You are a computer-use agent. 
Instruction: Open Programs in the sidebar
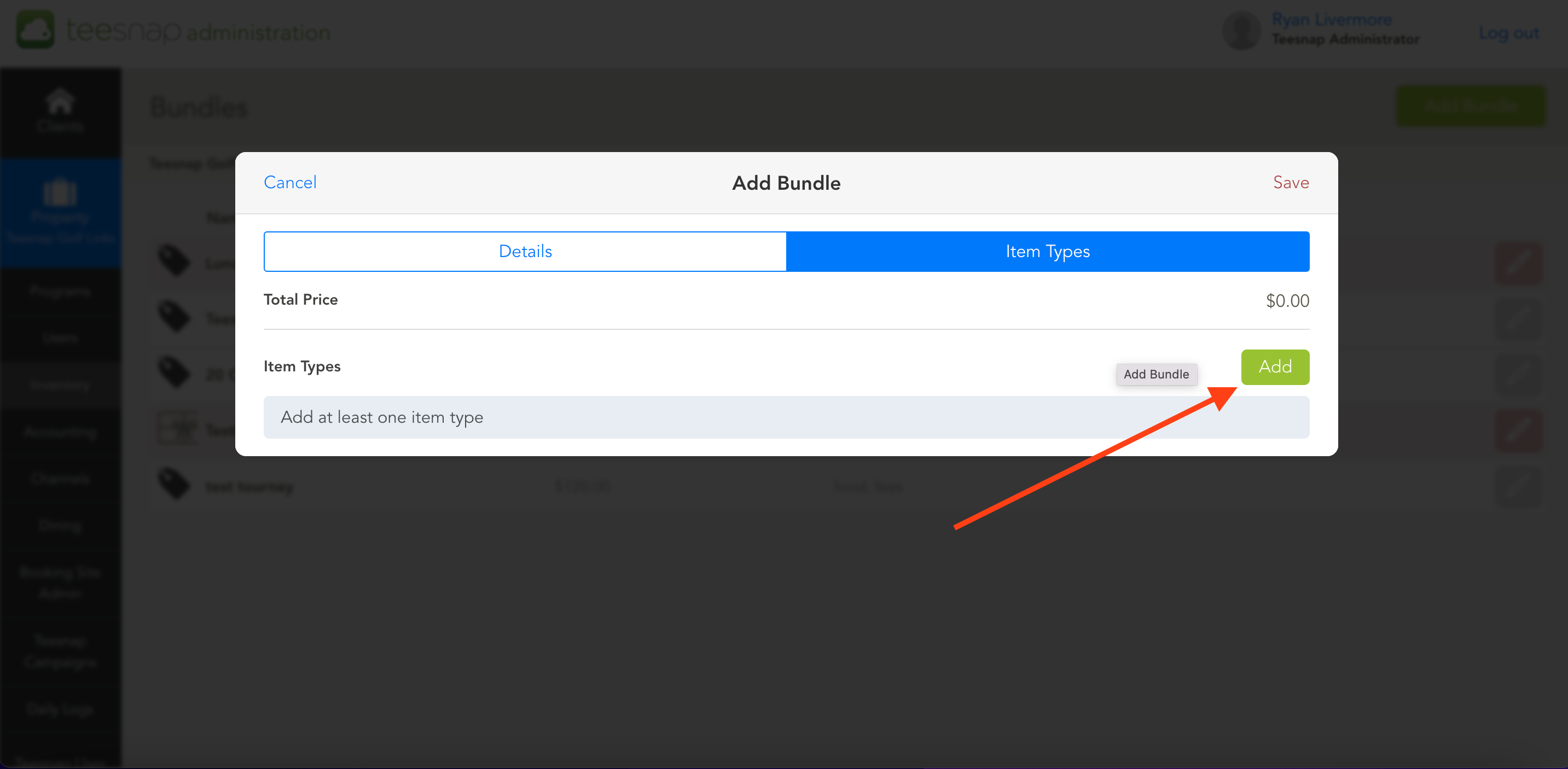(x=60, y=292)
